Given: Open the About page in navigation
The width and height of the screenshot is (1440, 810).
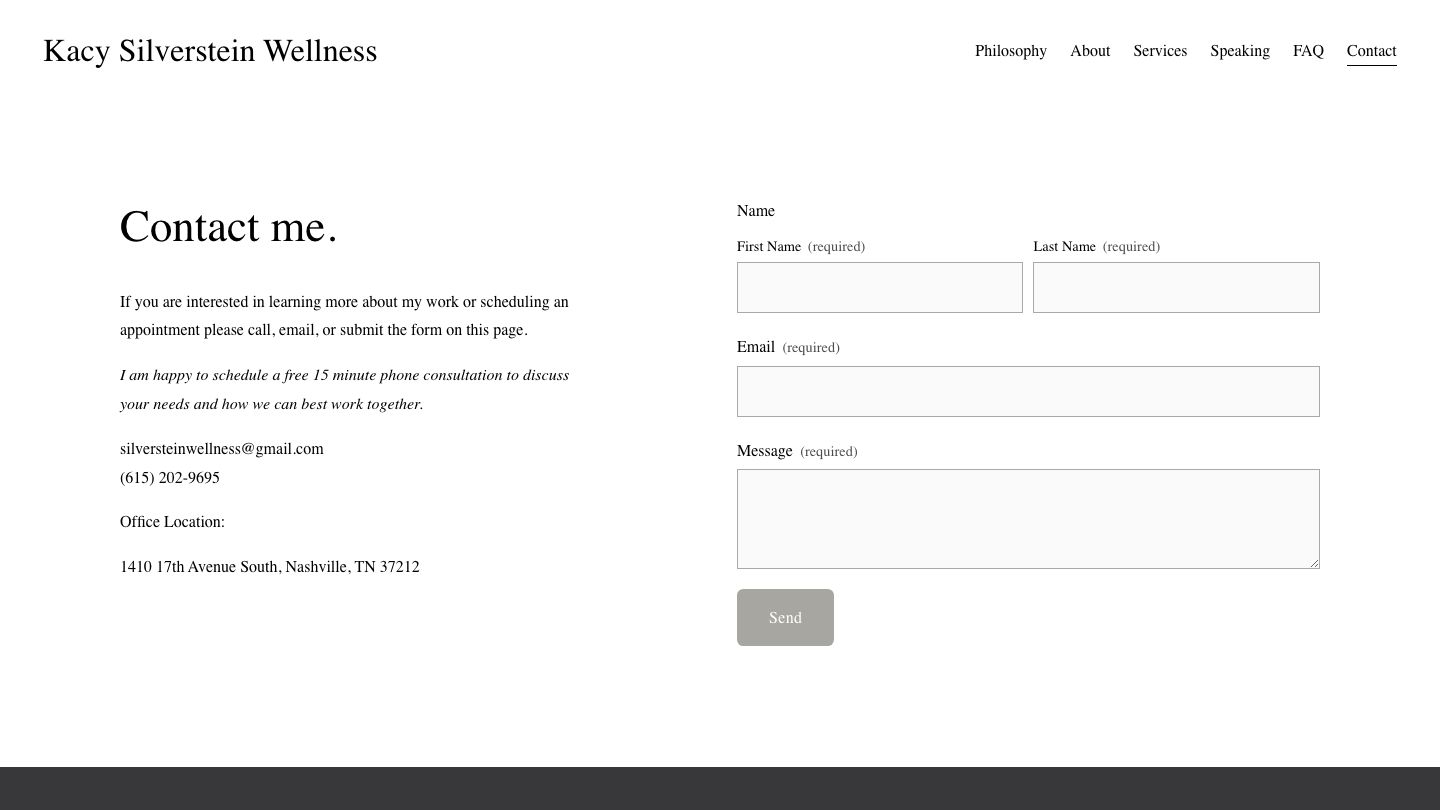Looking at the screenshot, I should click(1089, 51).
